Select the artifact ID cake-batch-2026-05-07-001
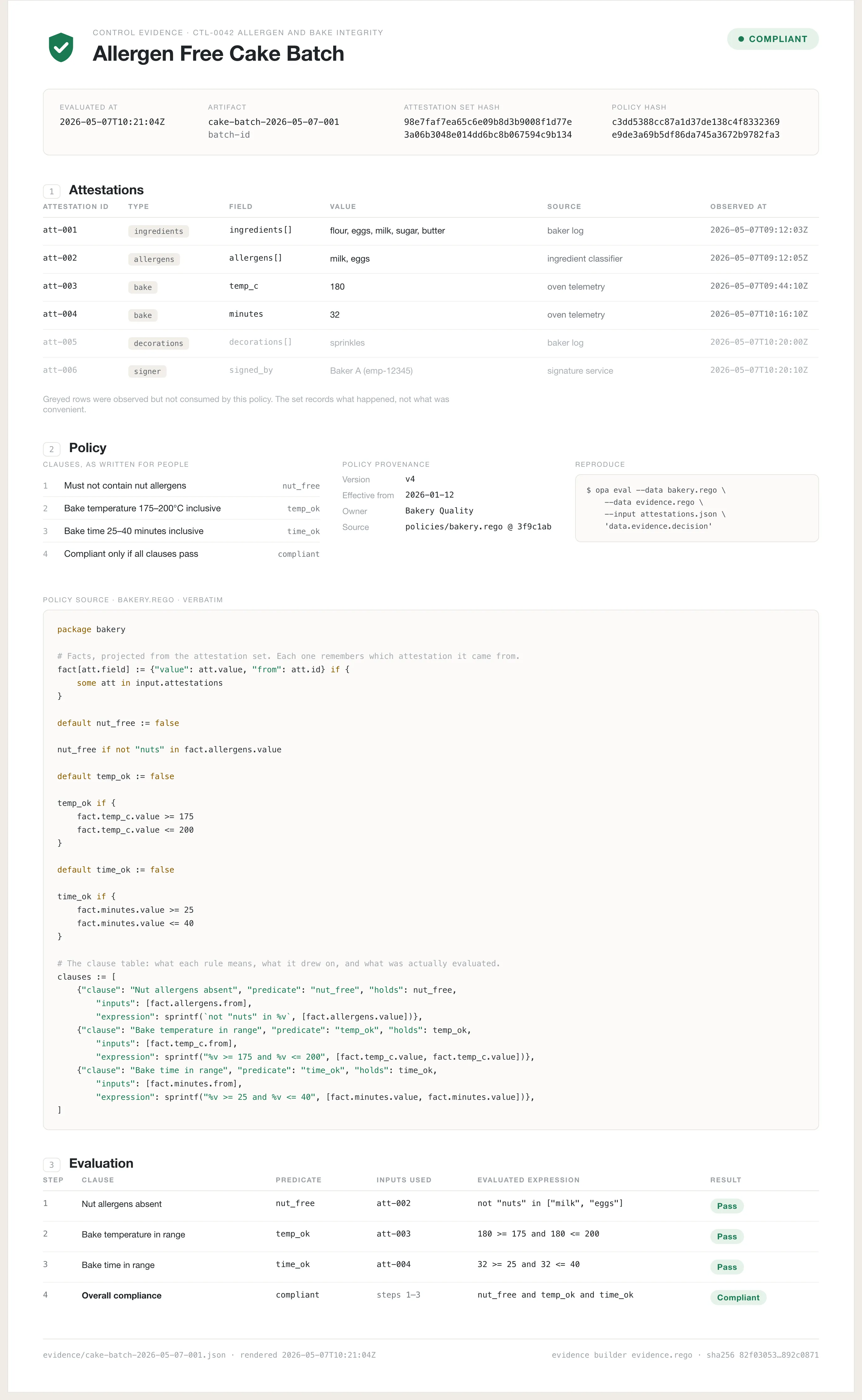The width and height of the screenshot is (862, 1400). pos(274,122)
